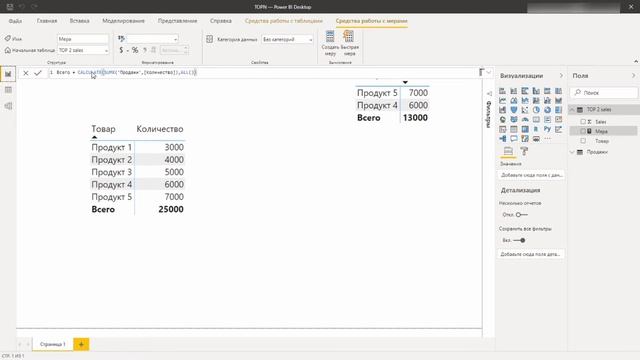640x360 pixels.
Task: Apply currency format with dollar icon
Action: [x=121, y=50]
